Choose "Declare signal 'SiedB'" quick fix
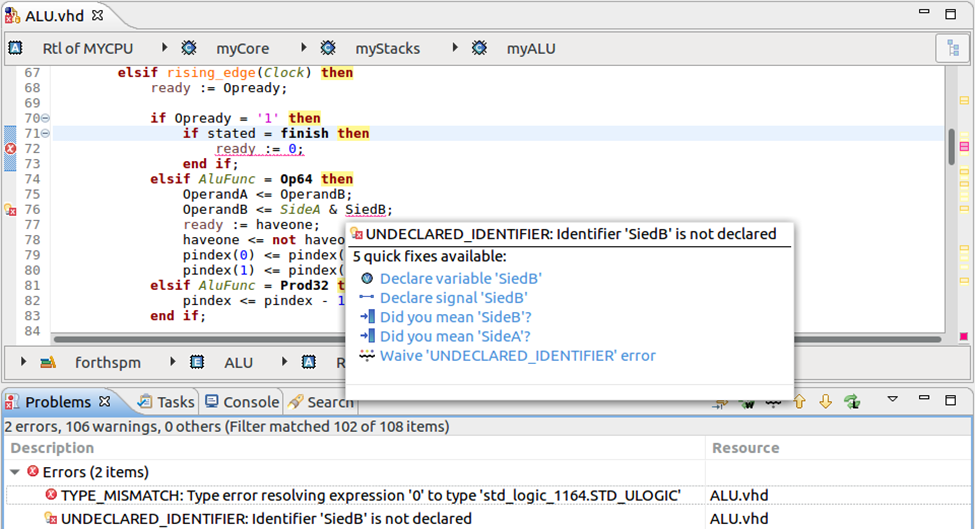 454,298
